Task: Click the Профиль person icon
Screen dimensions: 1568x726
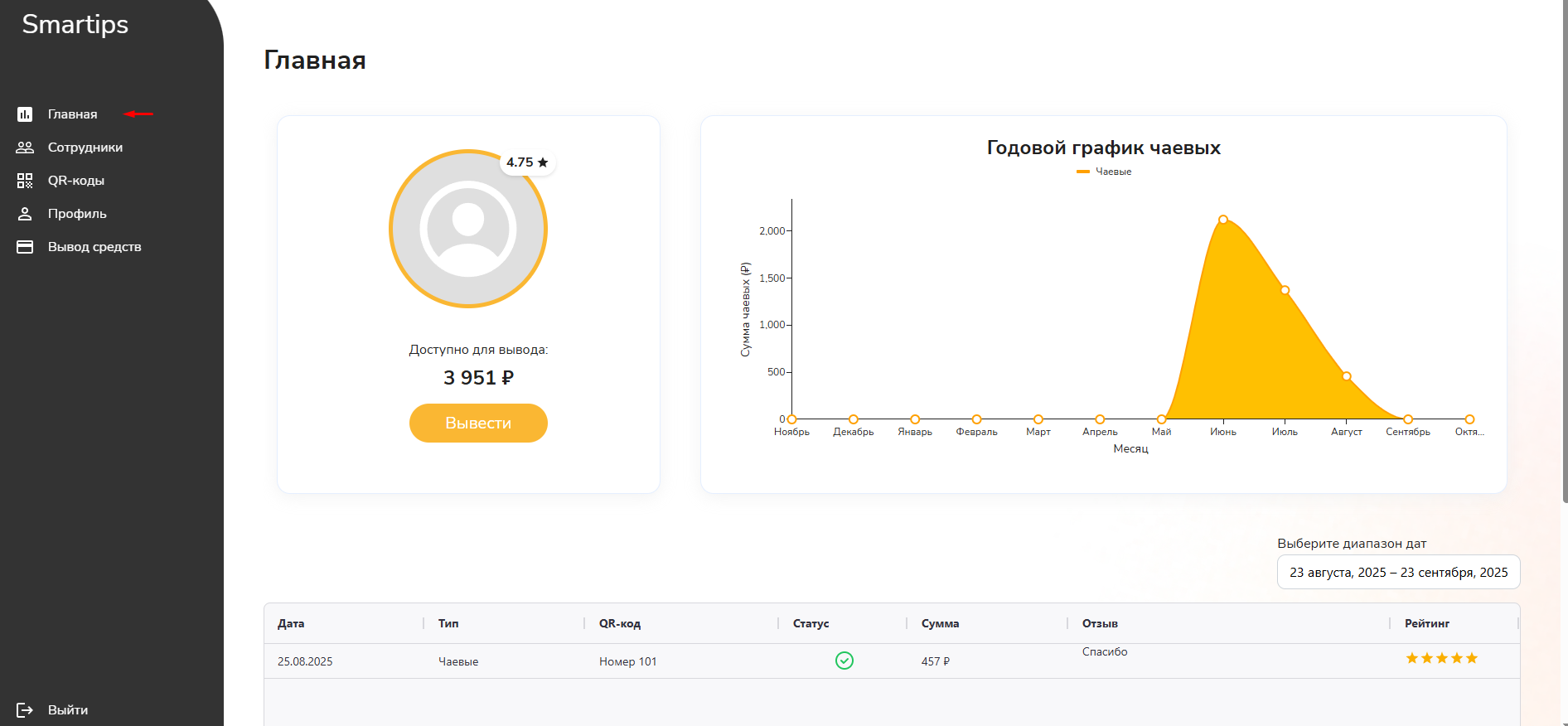Action: click(x=25, y=214)
